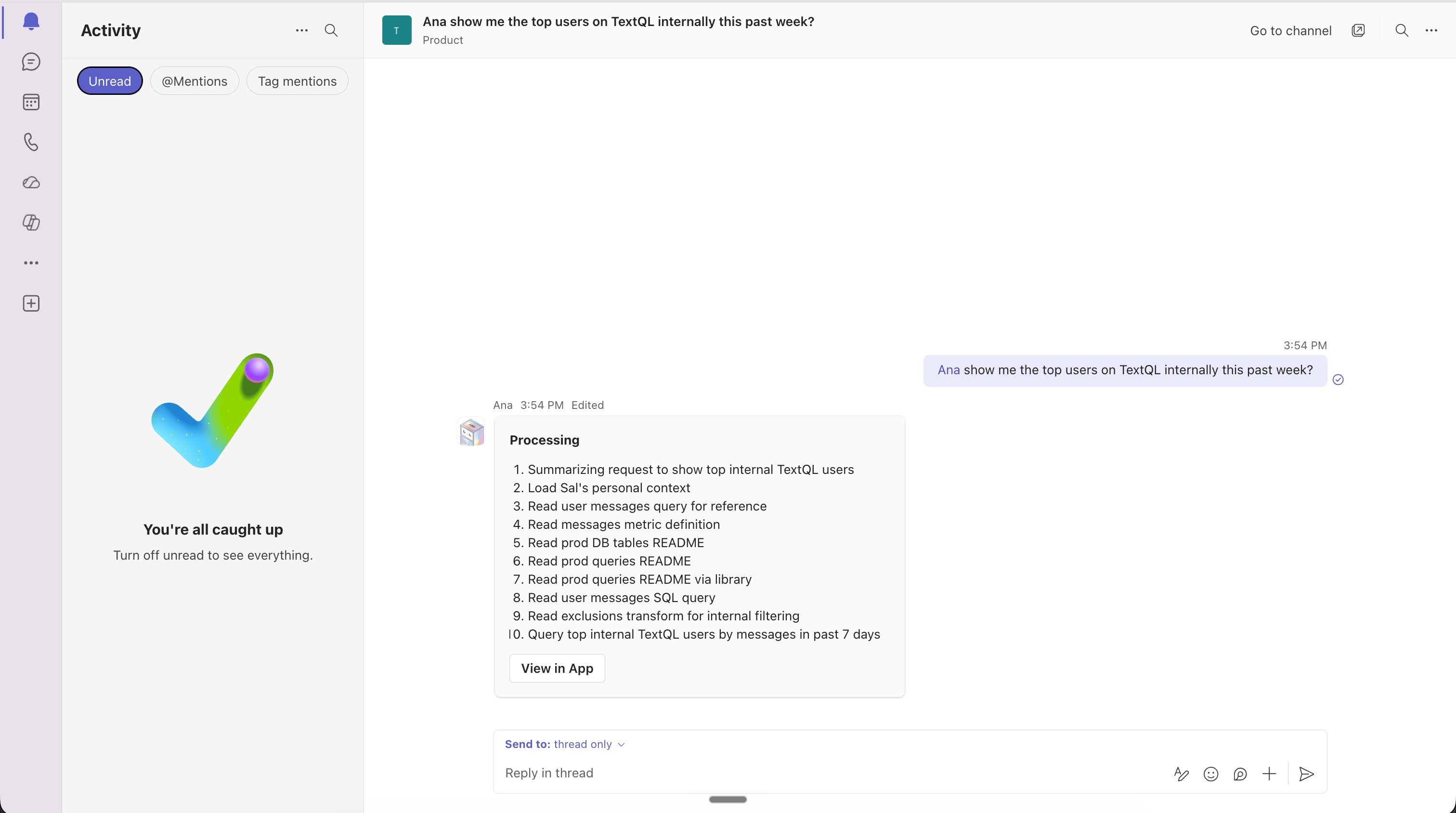This screenshot has height=813, width=1456.
Task: Click step "Load Sal's personal context"
Action: [x=609, y=488]
